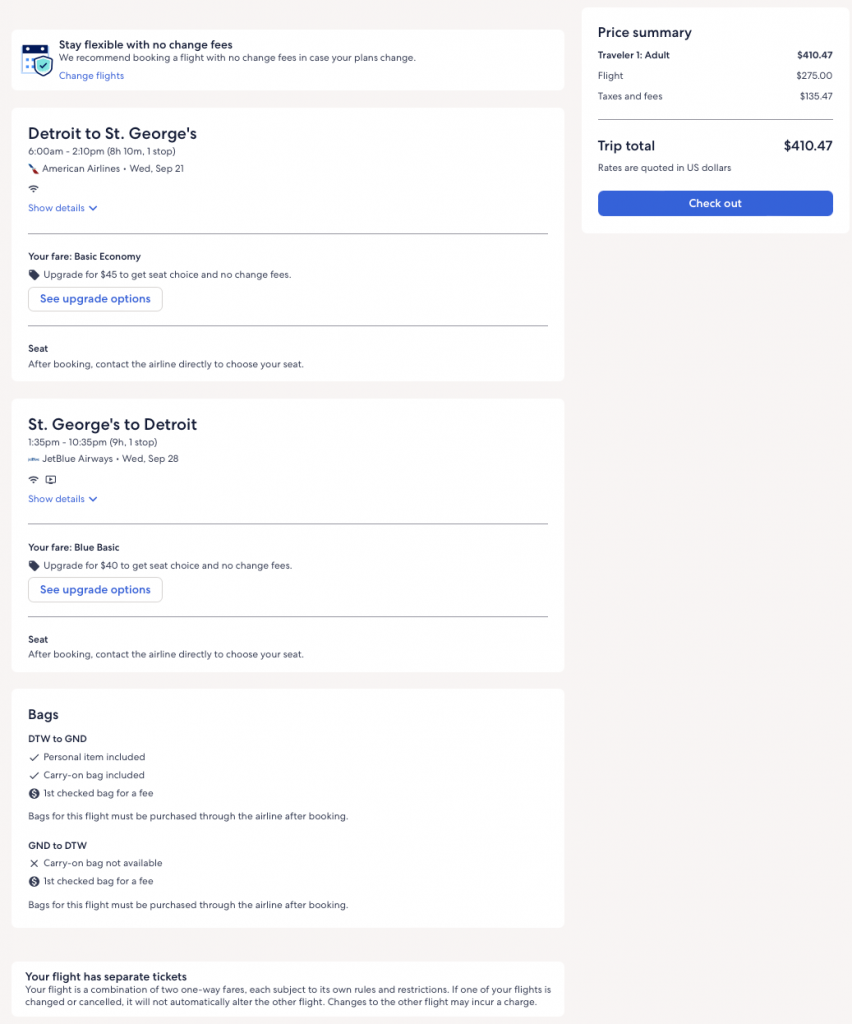Expand Show details for St. George's to Detroit
The width and height of the screenshot is (852, 1024).
(x=62, y=499)
